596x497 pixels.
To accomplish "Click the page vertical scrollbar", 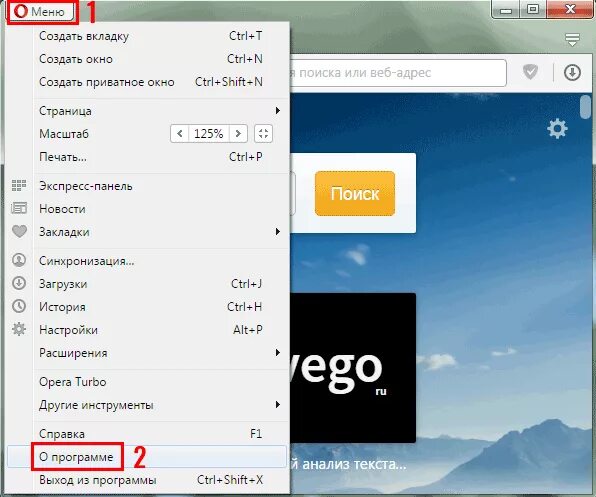I will (586, 107).
